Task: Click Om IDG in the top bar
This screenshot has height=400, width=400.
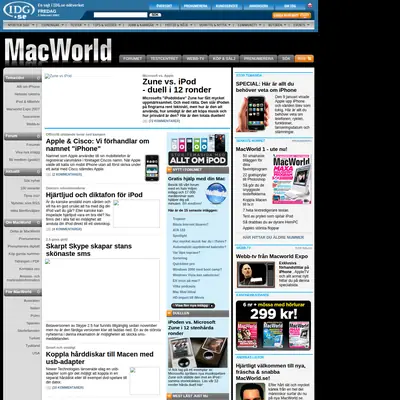Action: point(290,6)
